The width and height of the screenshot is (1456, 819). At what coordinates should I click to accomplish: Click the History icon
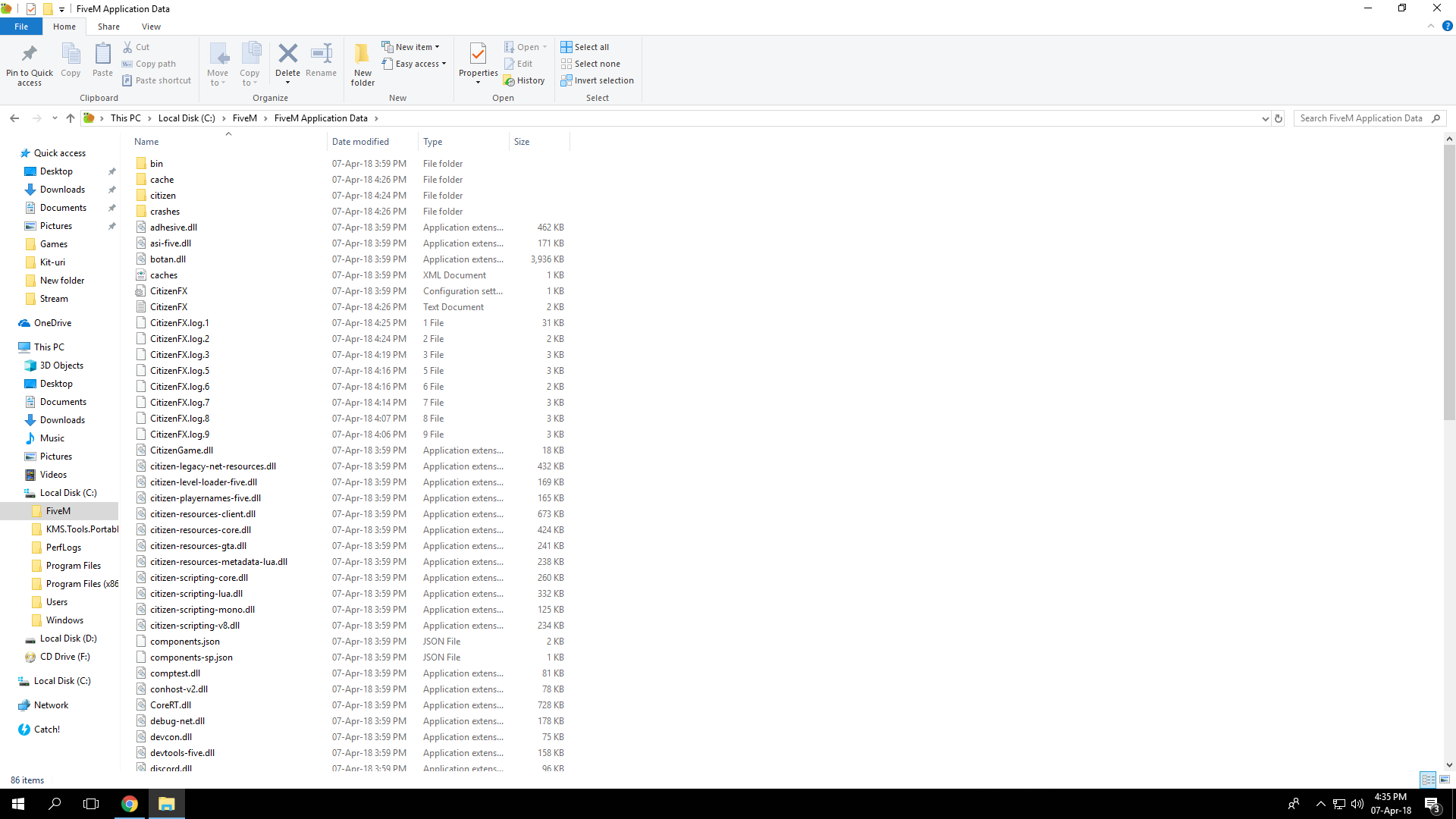(x=509, y=80)
